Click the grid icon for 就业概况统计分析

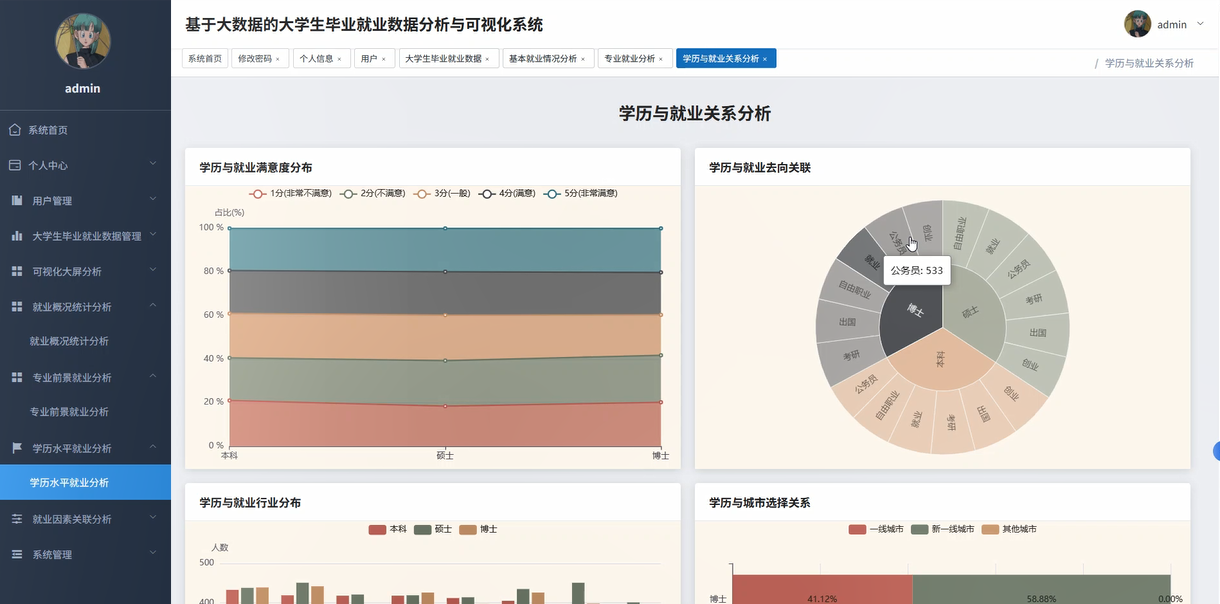(x=17, y=307)
